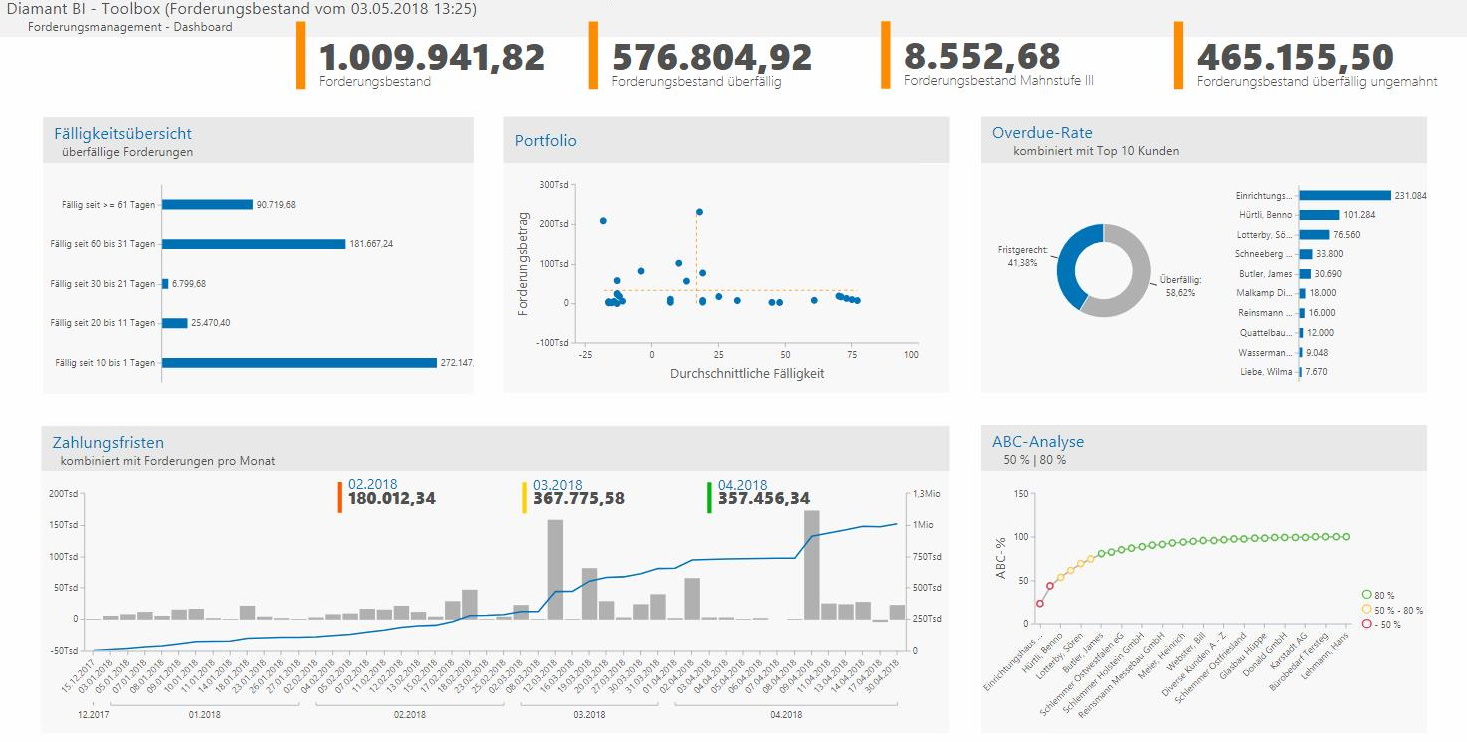1467x742 pixels.
Task: Click the yellow 50 % - 80 % legend circle
Action: 1367,609
